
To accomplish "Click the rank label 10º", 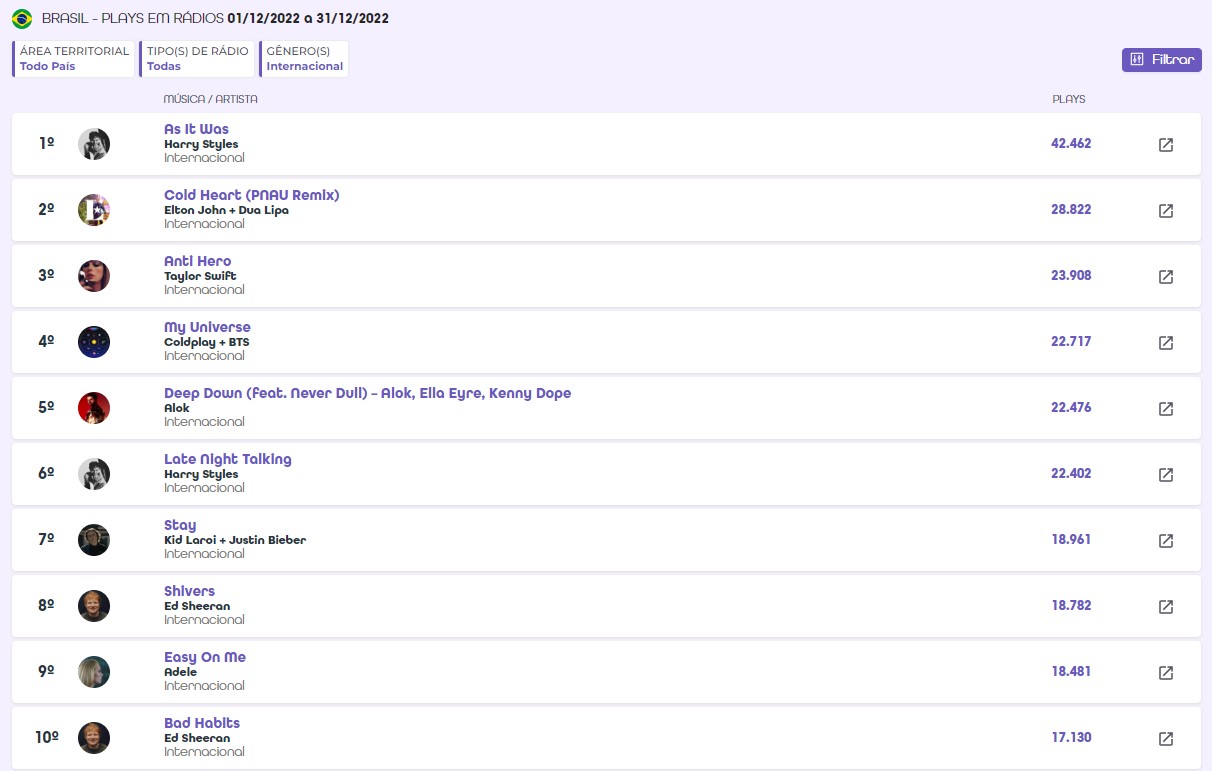I will click(46, 738).
